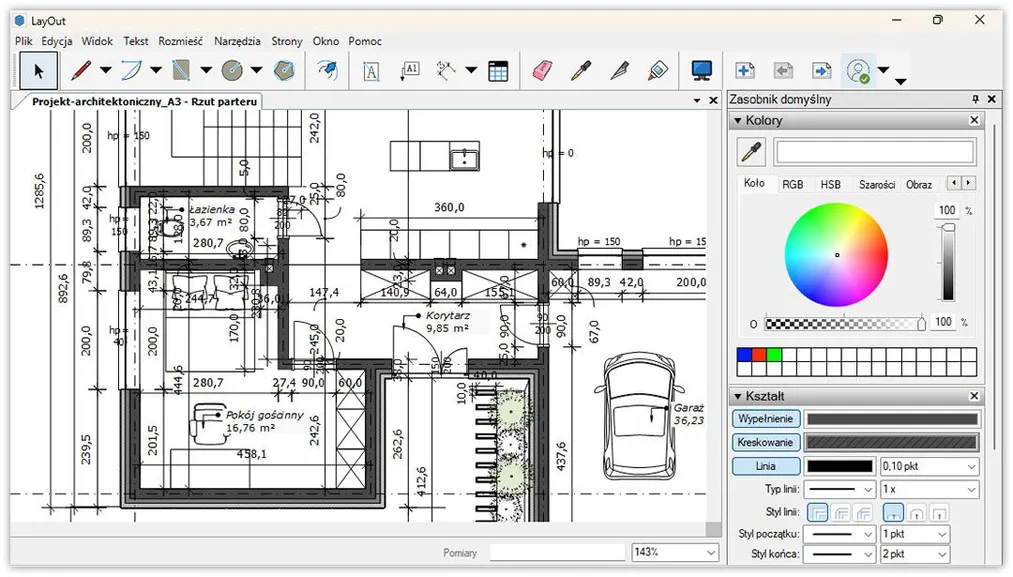Select the arrow Select tool

[39, 71]
